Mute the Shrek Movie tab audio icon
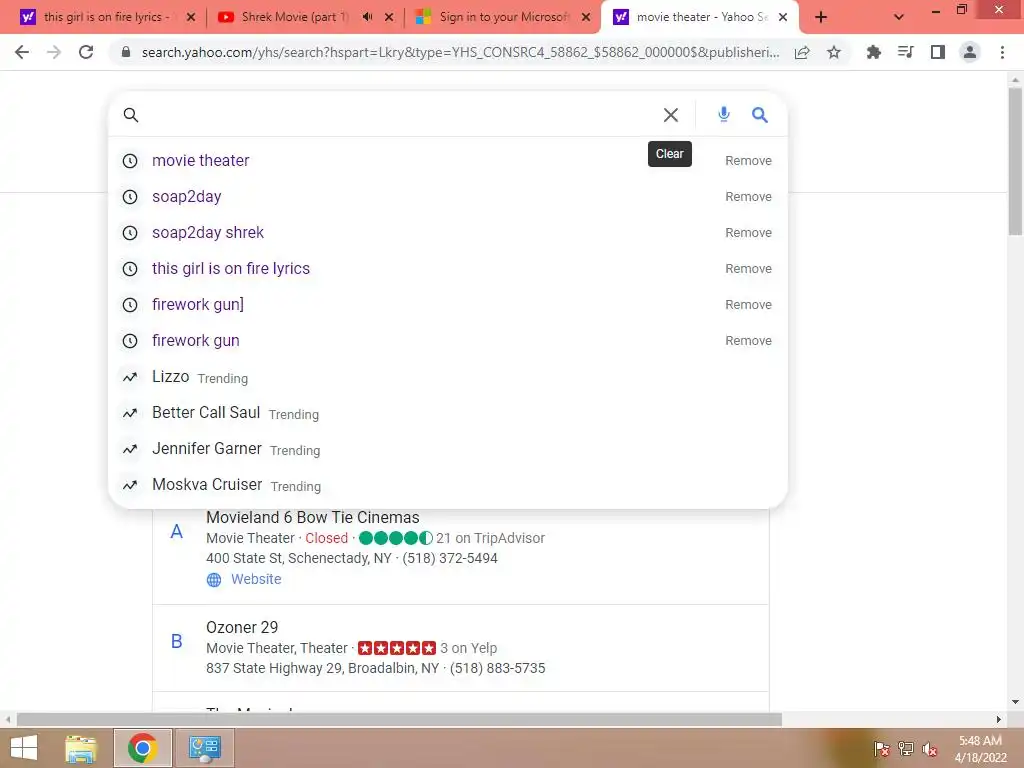Viewport: 1024px width, 768px height. click(368, 17)
